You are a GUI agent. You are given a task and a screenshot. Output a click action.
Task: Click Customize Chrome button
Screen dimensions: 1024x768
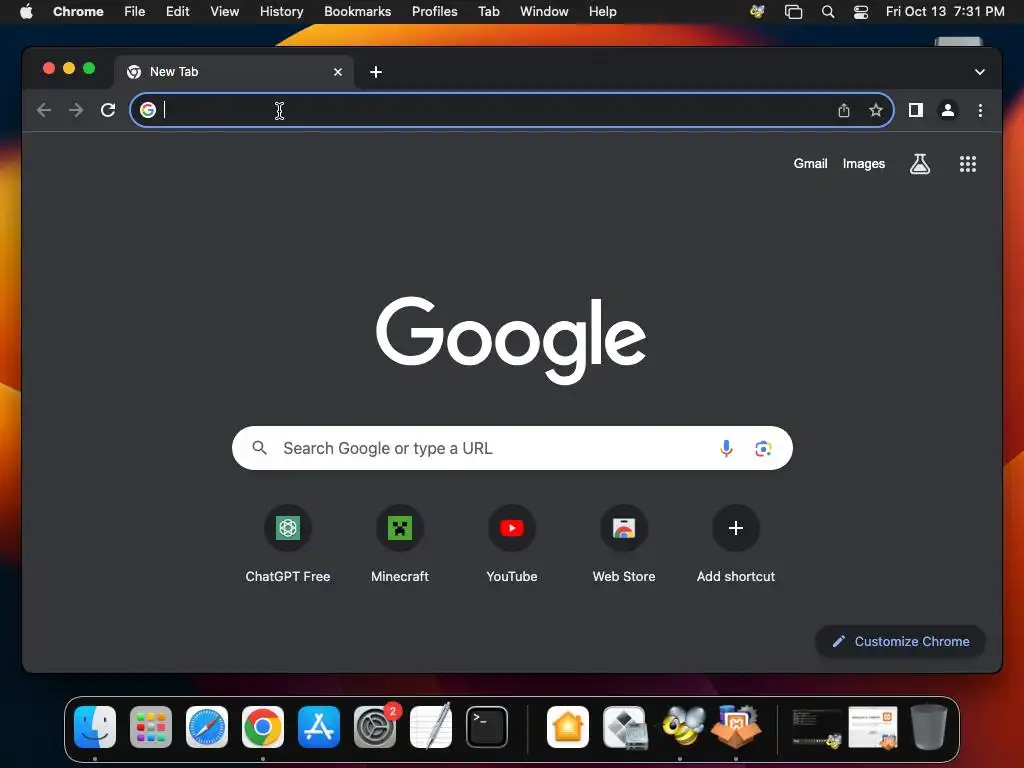(x=900, y=641)
